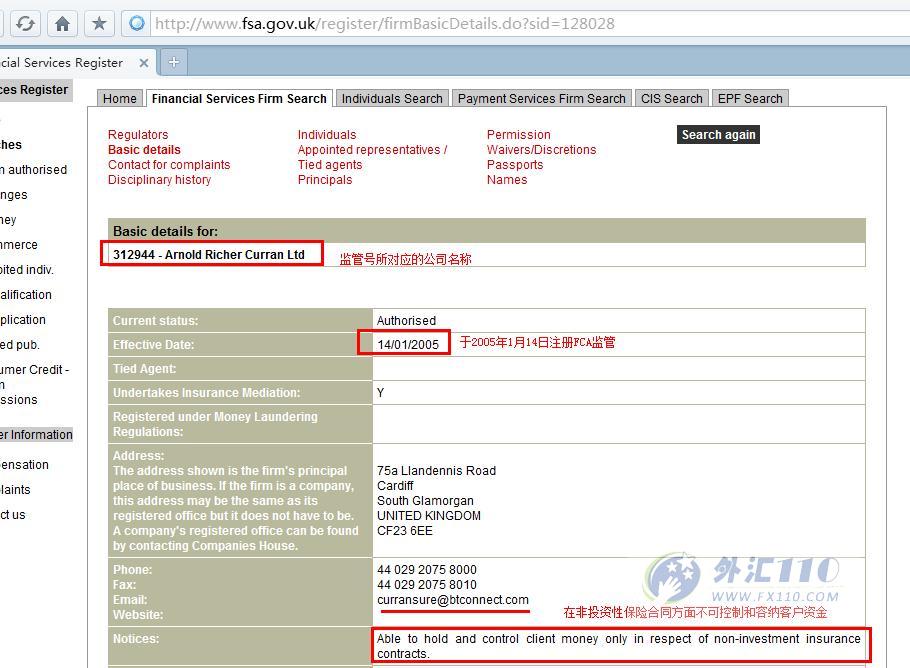The height and width of the screenshot is (668, 910).
Task: Open Contact for complaints link
Action: tap(169, 165)
